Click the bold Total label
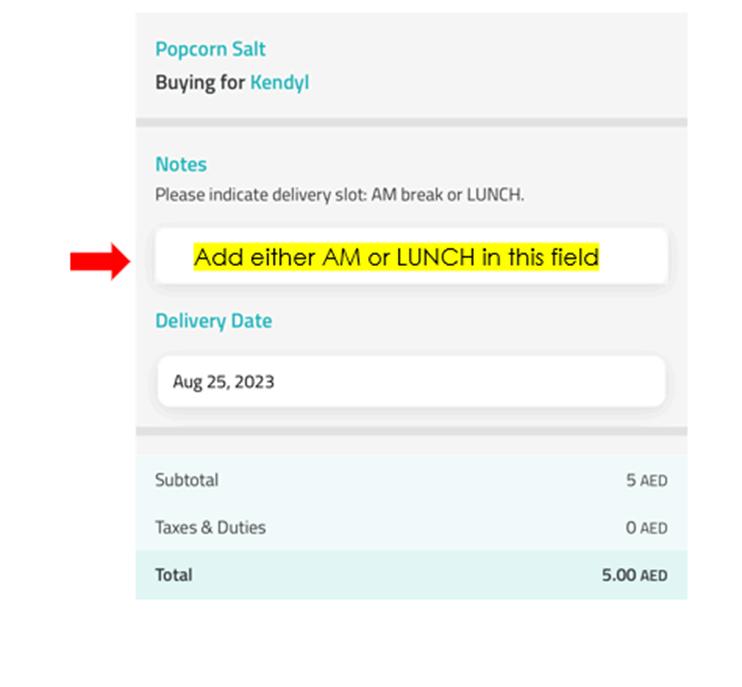 [x=173, y=575]
